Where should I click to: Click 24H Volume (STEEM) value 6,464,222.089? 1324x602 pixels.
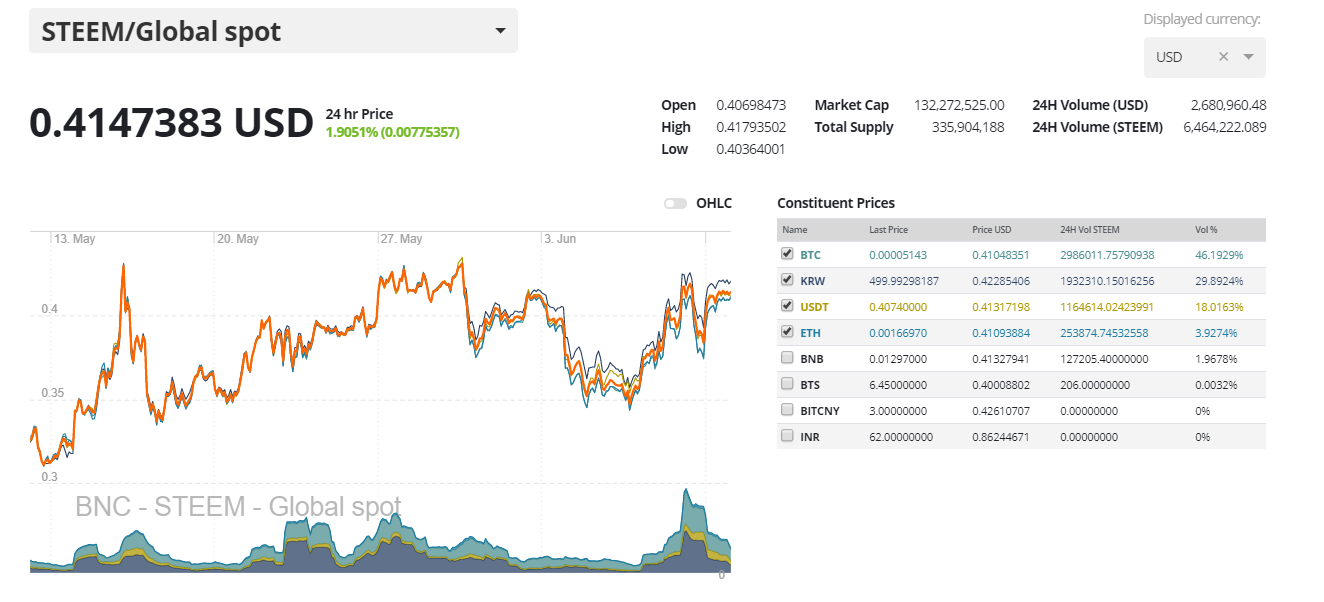pyautogui.click(x=1225, y=127)
